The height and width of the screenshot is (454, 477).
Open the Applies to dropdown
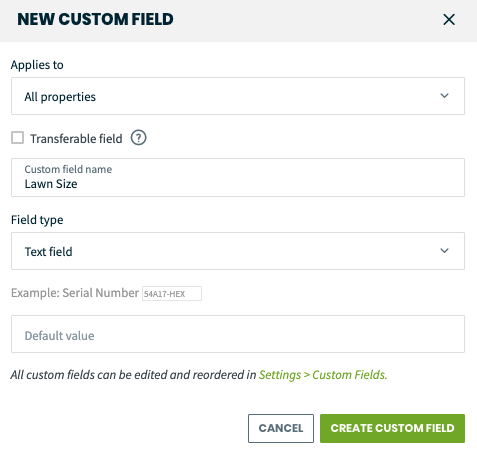tap(238, 96)
